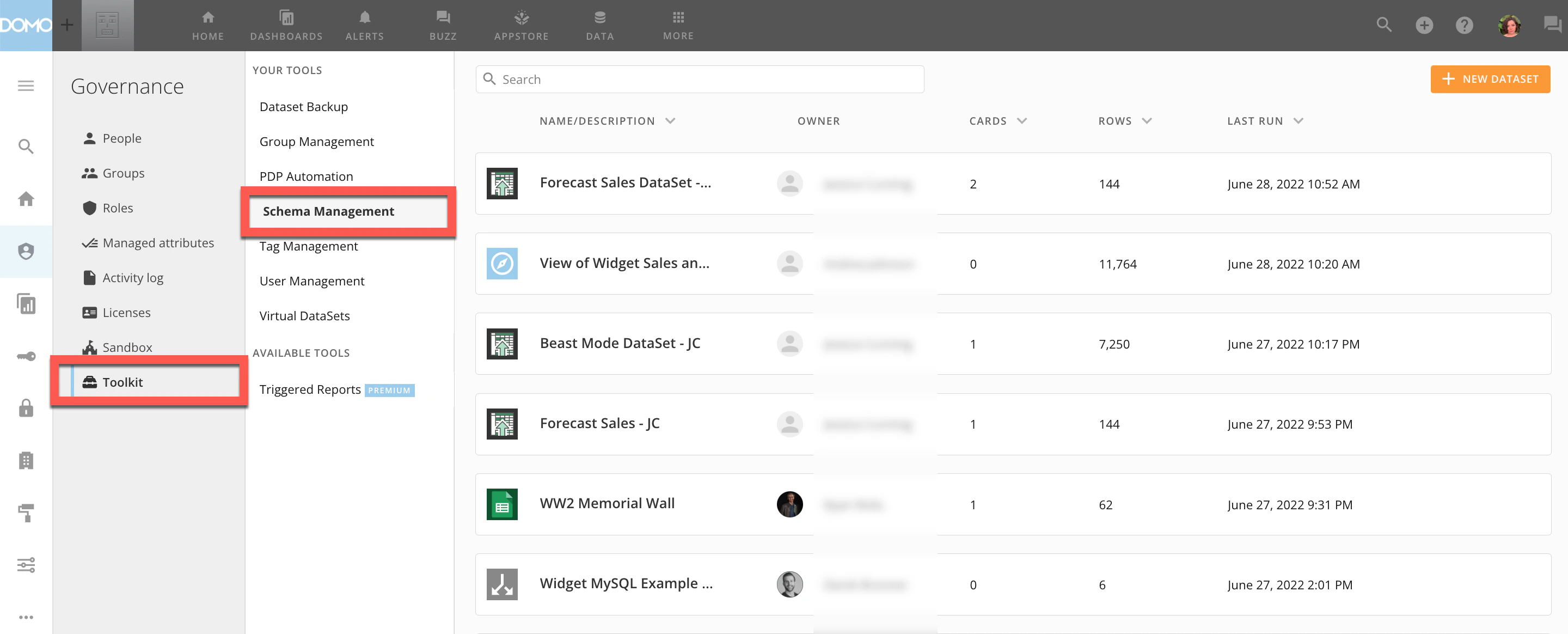Click the padlock icon in left rail
Image resolution: width=1568 pixels, height=634 pixels.
[26, 407]
